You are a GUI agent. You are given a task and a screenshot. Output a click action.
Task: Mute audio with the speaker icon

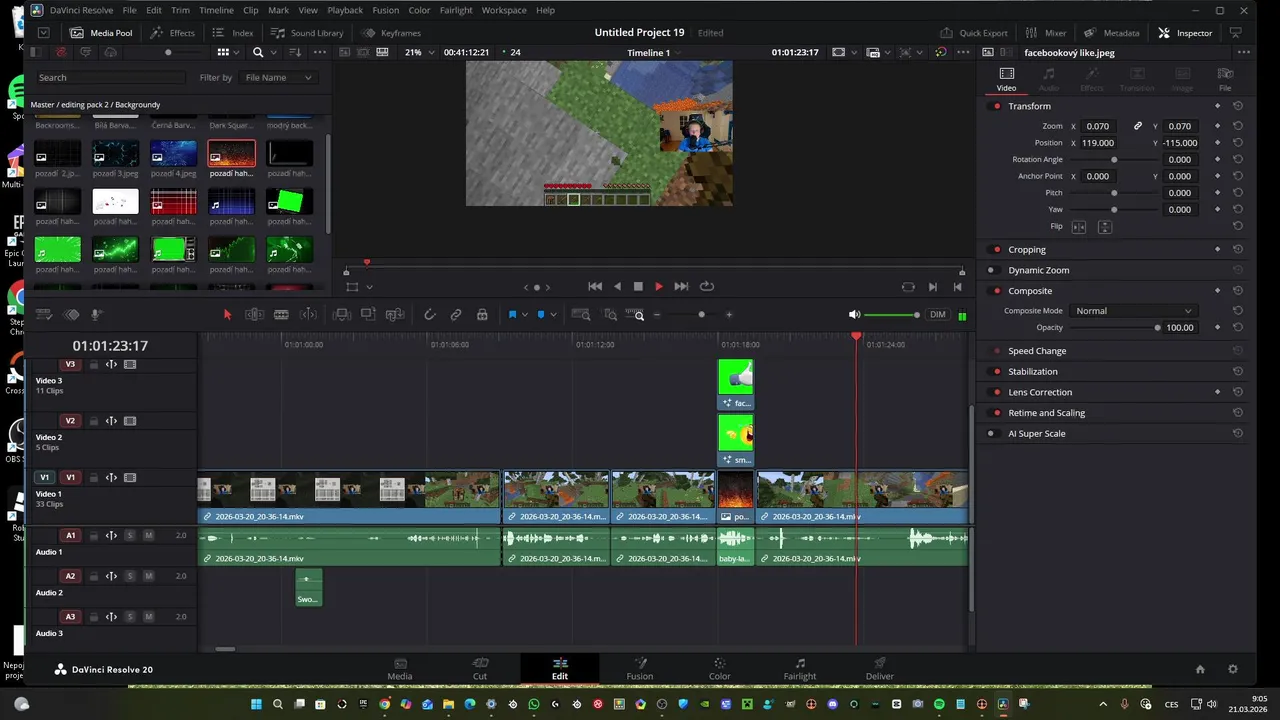[855, 315]
